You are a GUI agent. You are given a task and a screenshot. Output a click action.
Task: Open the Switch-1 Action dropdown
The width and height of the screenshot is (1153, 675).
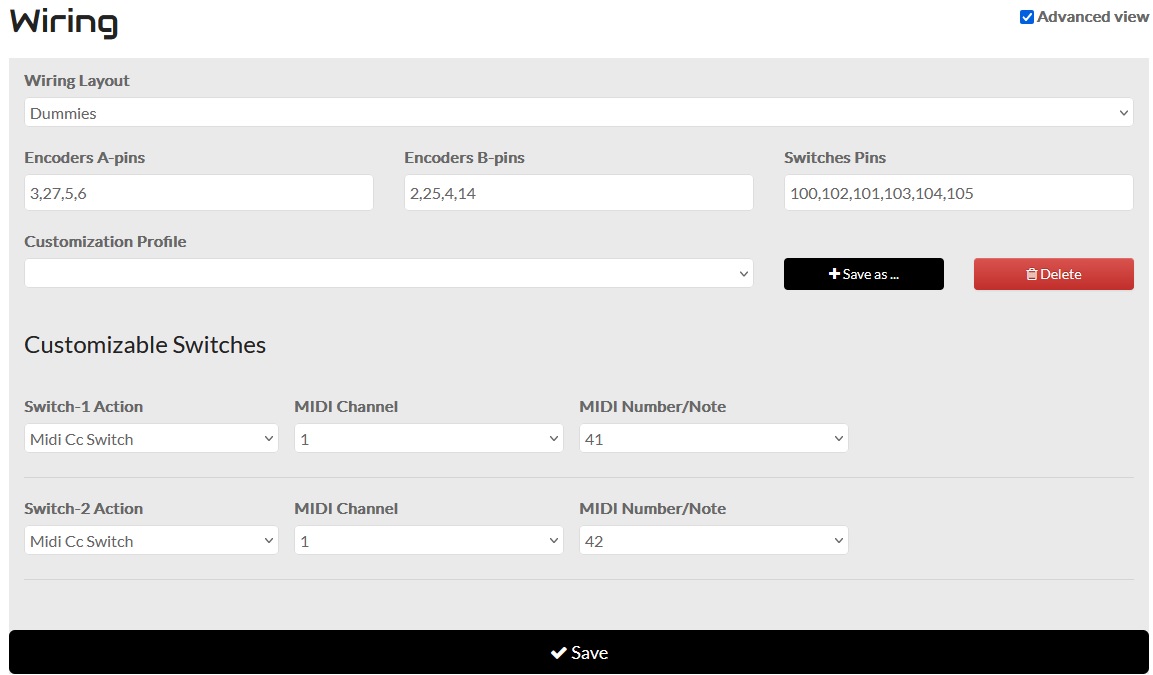(x=151, y=439)
